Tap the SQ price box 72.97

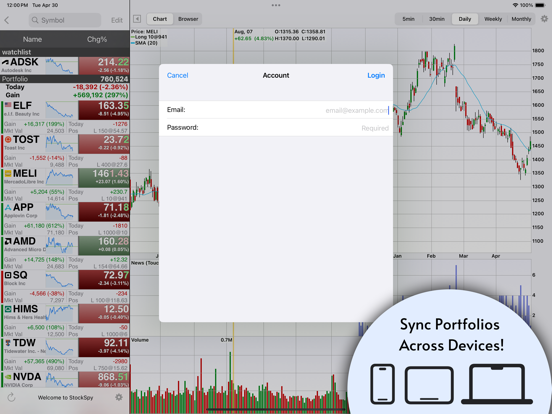(104, 280)
